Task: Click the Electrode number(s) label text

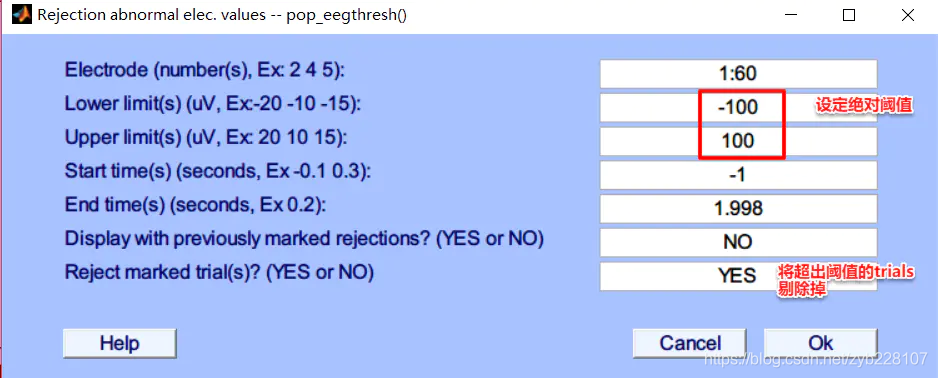Action: pyautogui.click(x=205, y=71)
